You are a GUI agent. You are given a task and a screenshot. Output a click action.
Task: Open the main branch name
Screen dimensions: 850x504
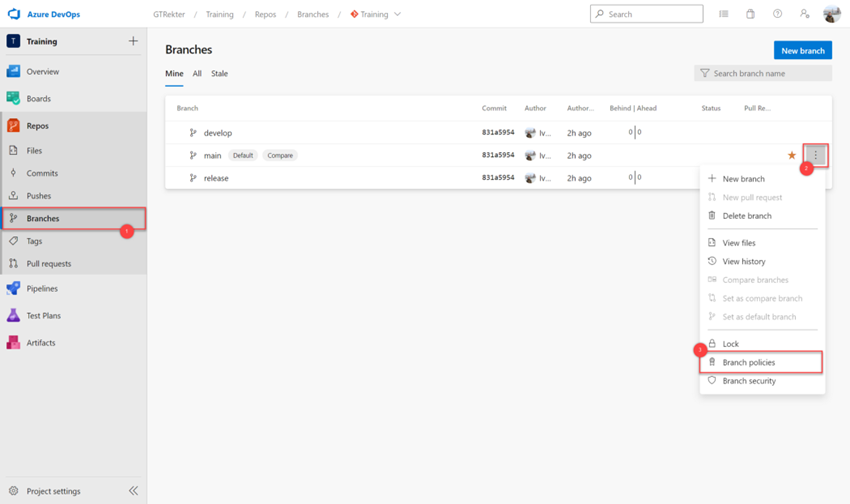point(212,156)
